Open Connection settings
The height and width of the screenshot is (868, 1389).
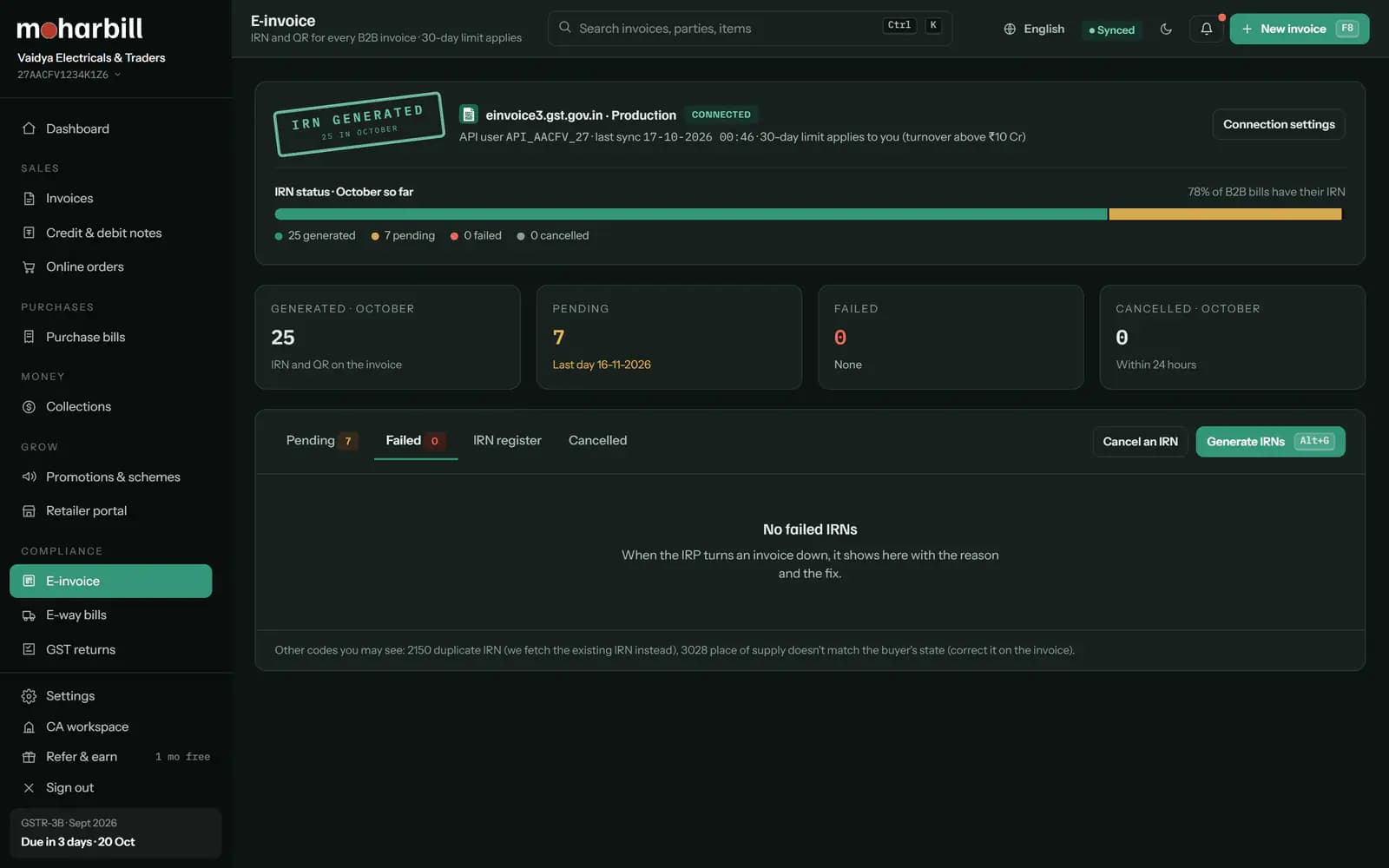(x=1279, y=124)
